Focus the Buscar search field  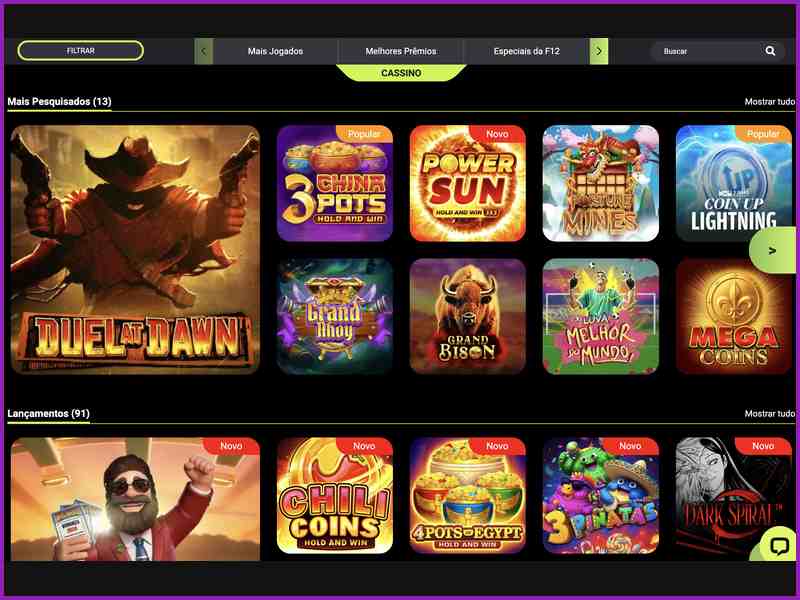(x=709, y=51)
